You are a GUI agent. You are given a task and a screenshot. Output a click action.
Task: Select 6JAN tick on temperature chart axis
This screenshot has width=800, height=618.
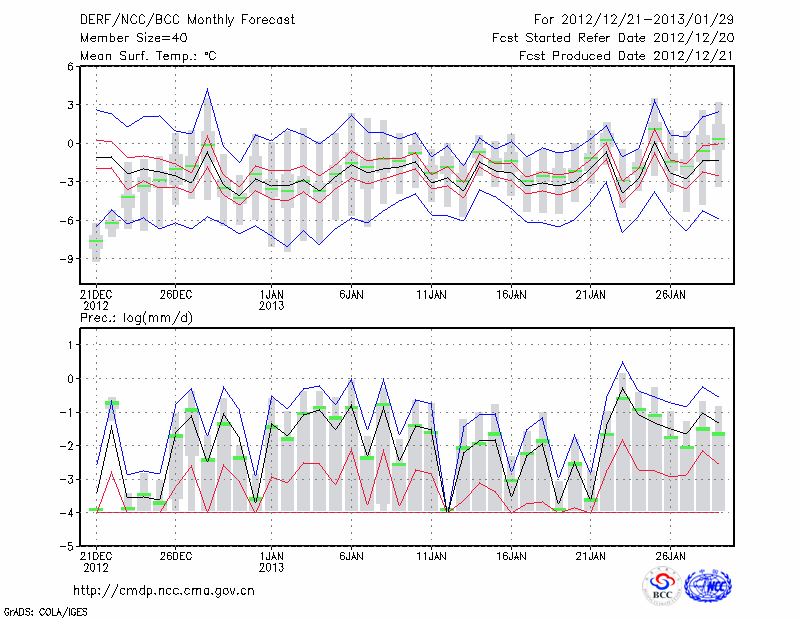coord(351,295)
